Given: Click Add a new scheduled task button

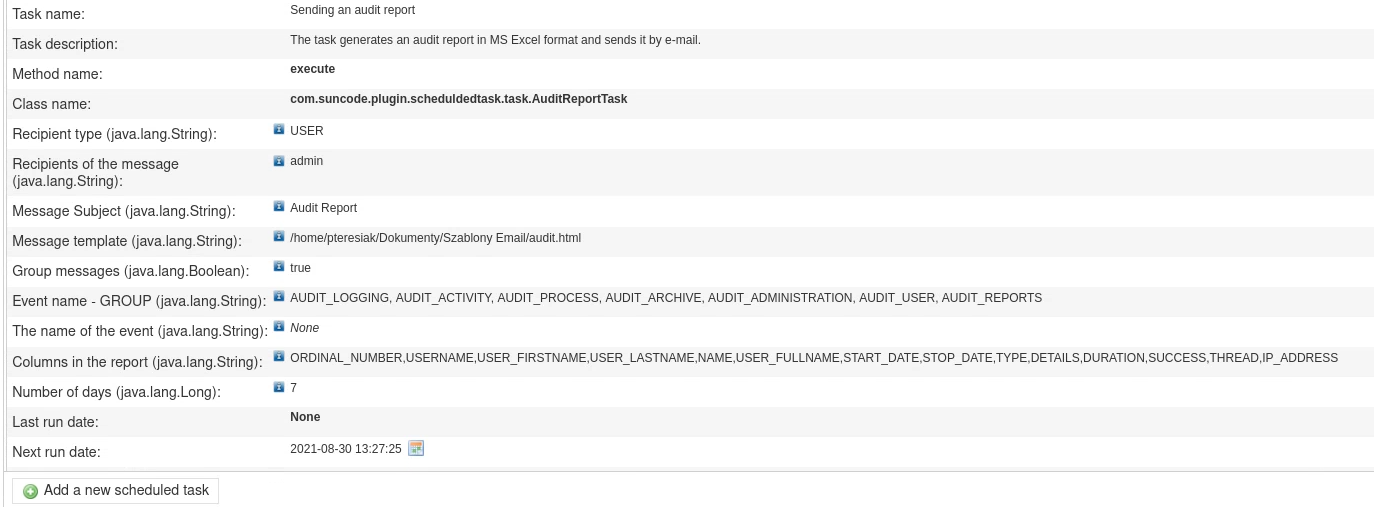Looking at the screenshot, I should pyautogui.click(x=116, y=491).
